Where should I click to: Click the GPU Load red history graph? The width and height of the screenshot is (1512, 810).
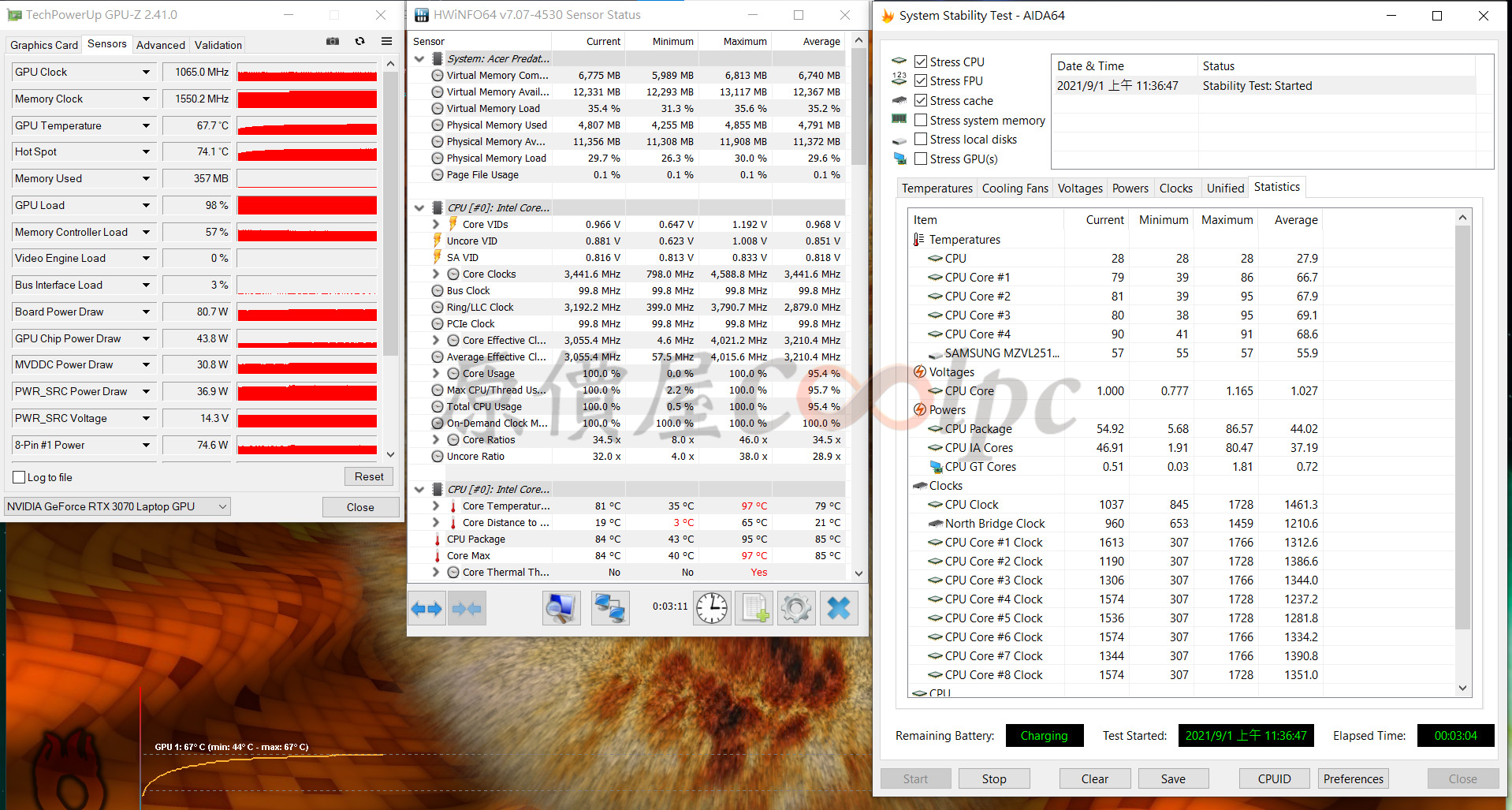307,205
